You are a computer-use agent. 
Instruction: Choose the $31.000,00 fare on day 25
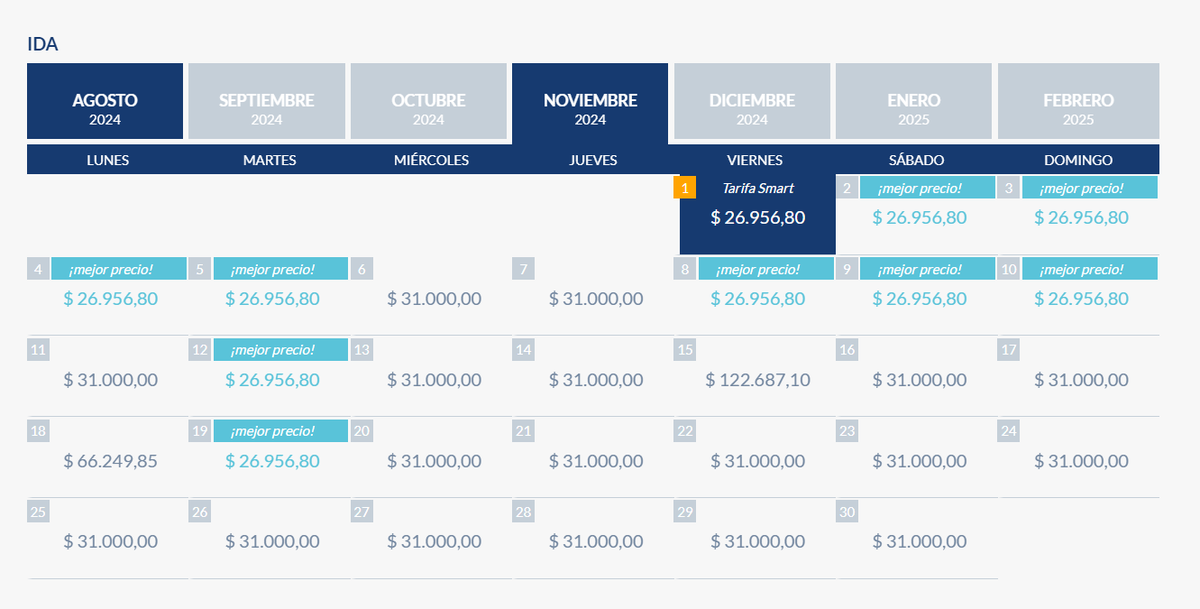(110, 541)
